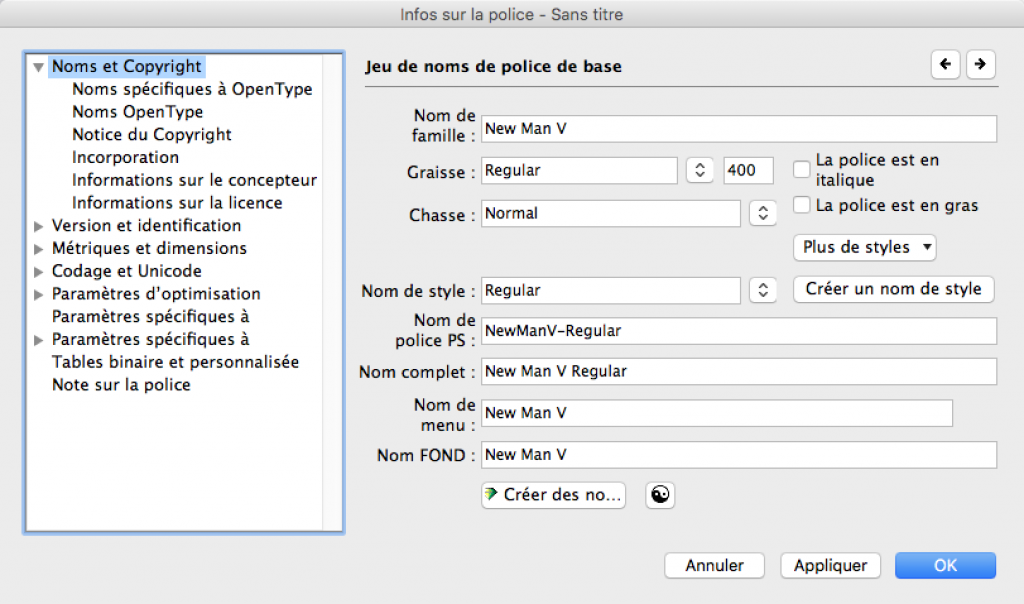Select 'Noms OpenType' in the sidebar
The width and height of the screenshot is (1024, 604).
tap(137, 112)
